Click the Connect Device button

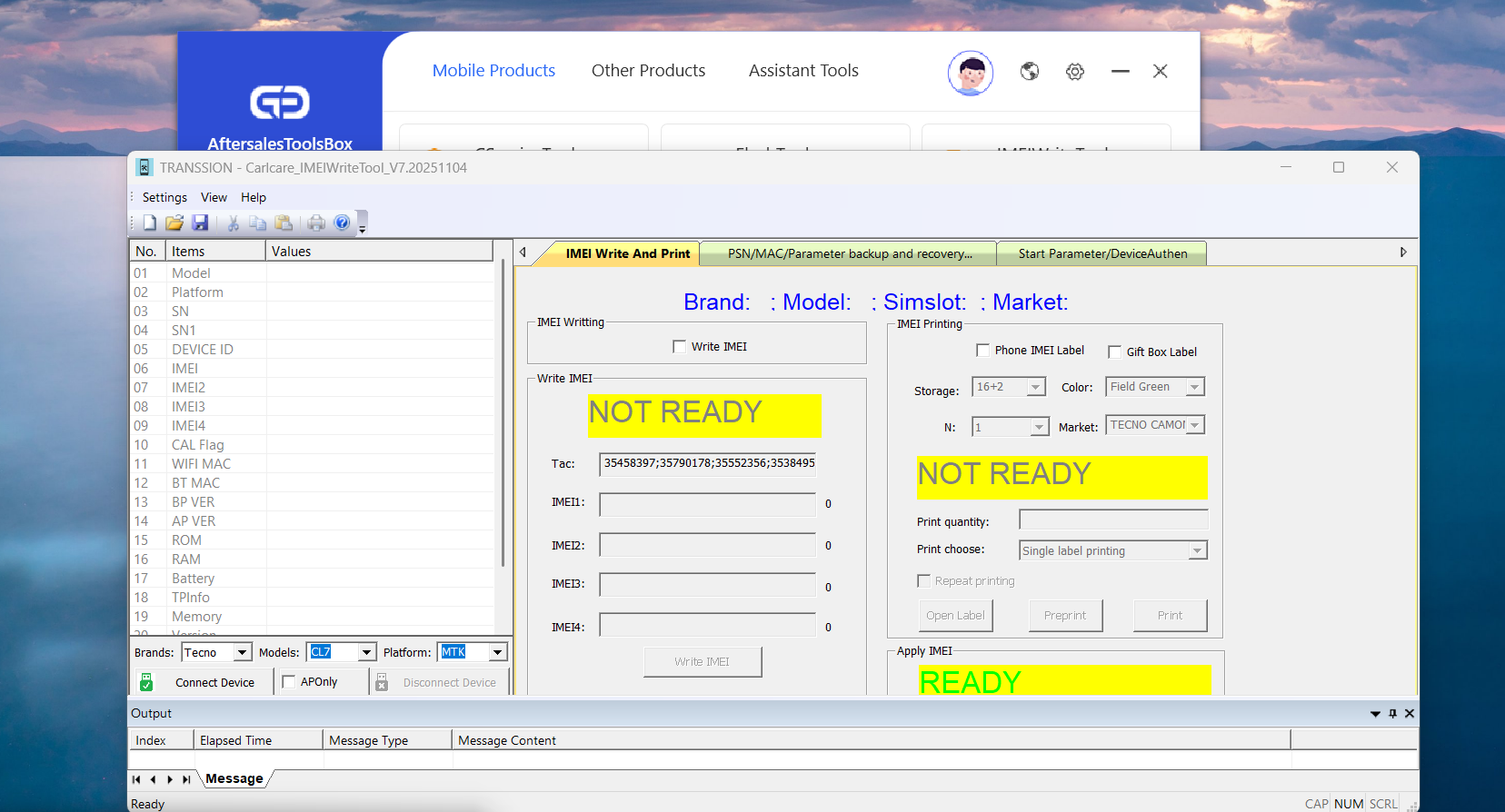tap(214, 682)
